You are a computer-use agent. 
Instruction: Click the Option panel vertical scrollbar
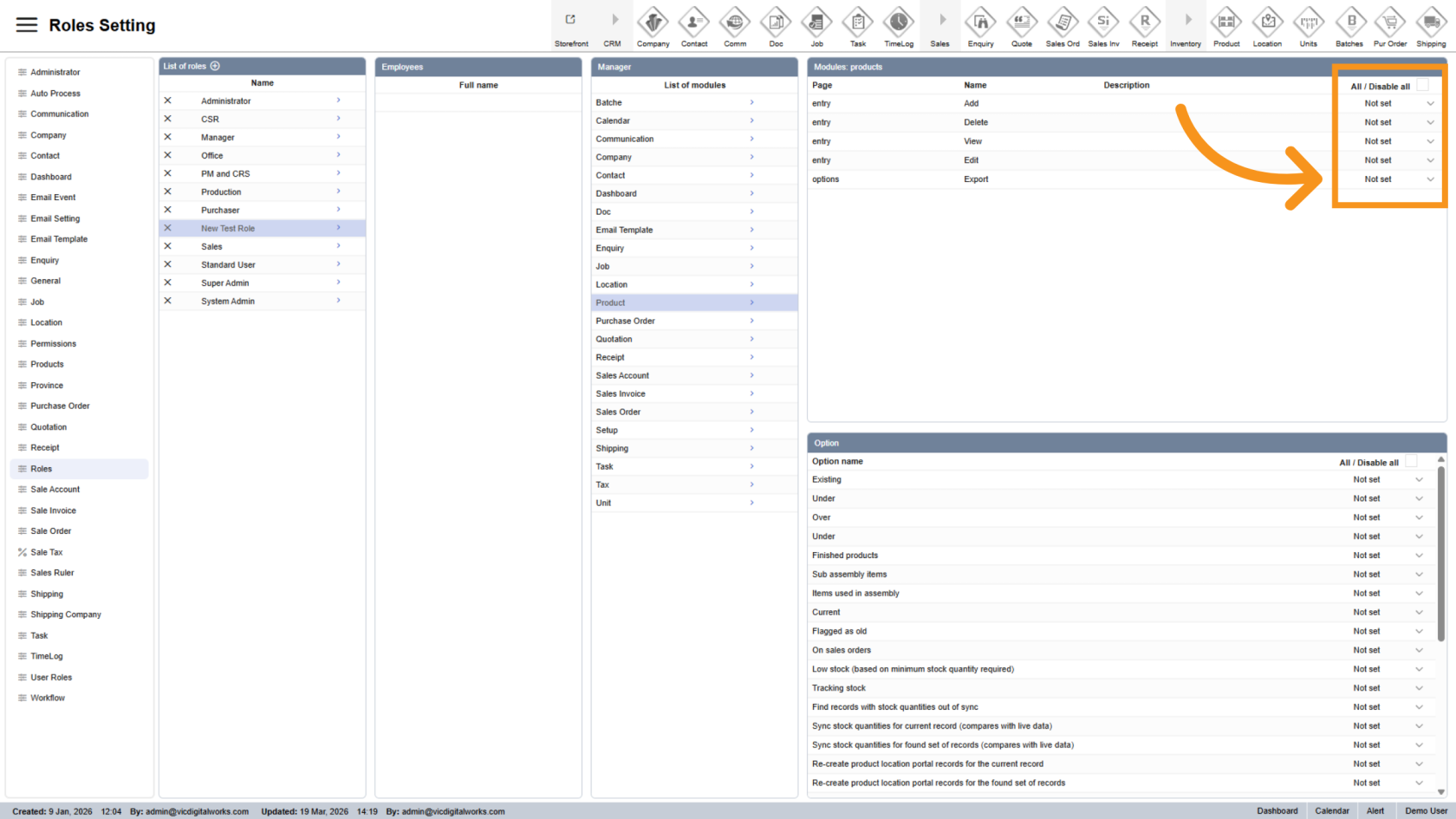(1441, 555)
